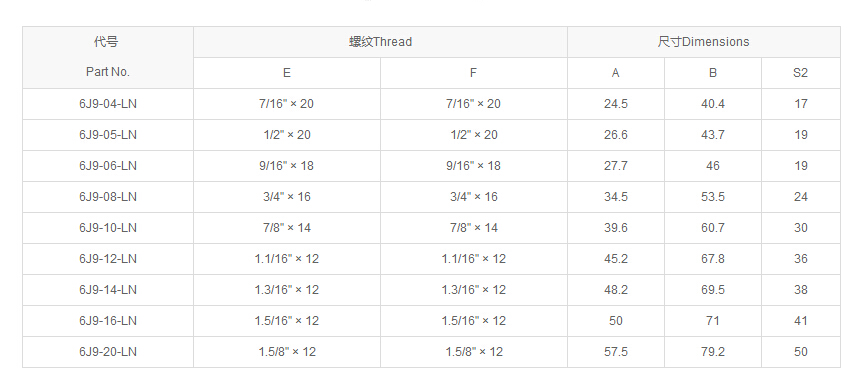Screen dimensions: 862x389
Task: Click the Dimensions column group header
Action: click(x=704, y=42)
